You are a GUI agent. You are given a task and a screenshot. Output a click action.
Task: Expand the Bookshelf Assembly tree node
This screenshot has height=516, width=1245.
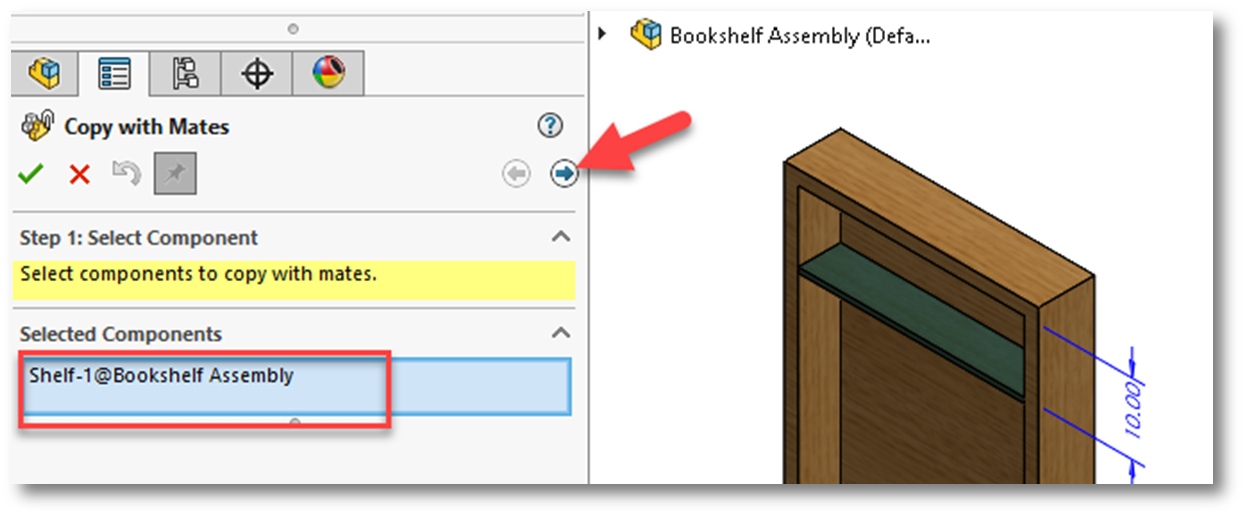pos(602,34)
